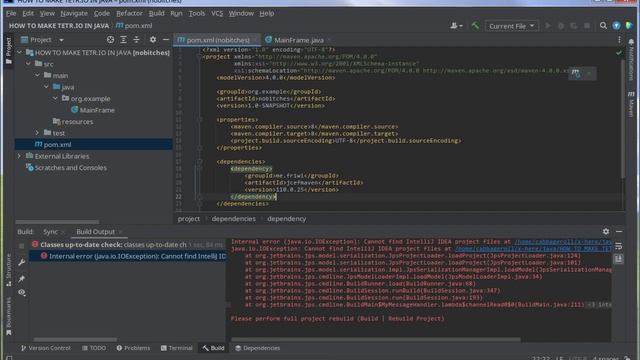Expand the test folder

(37, 133)
